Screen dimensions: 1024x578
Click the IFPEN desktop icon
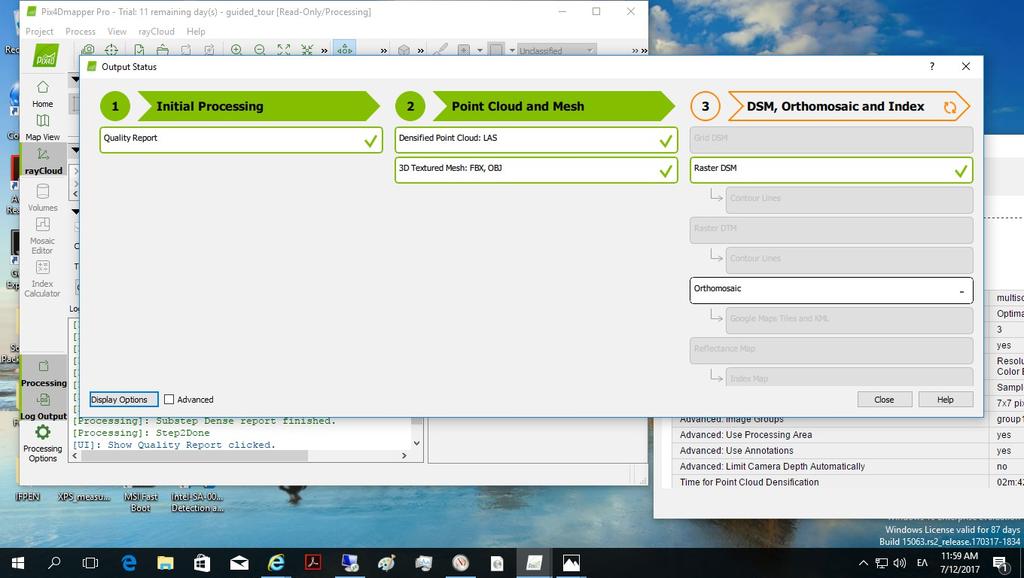[x=27, y=497]
